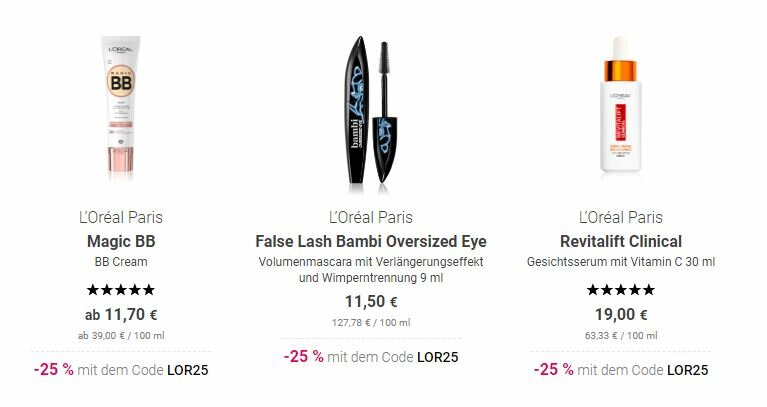Screen dimensions: 767x407
Task: Click the LOR25 discount code under the mascara
Action: pos(437,356)
